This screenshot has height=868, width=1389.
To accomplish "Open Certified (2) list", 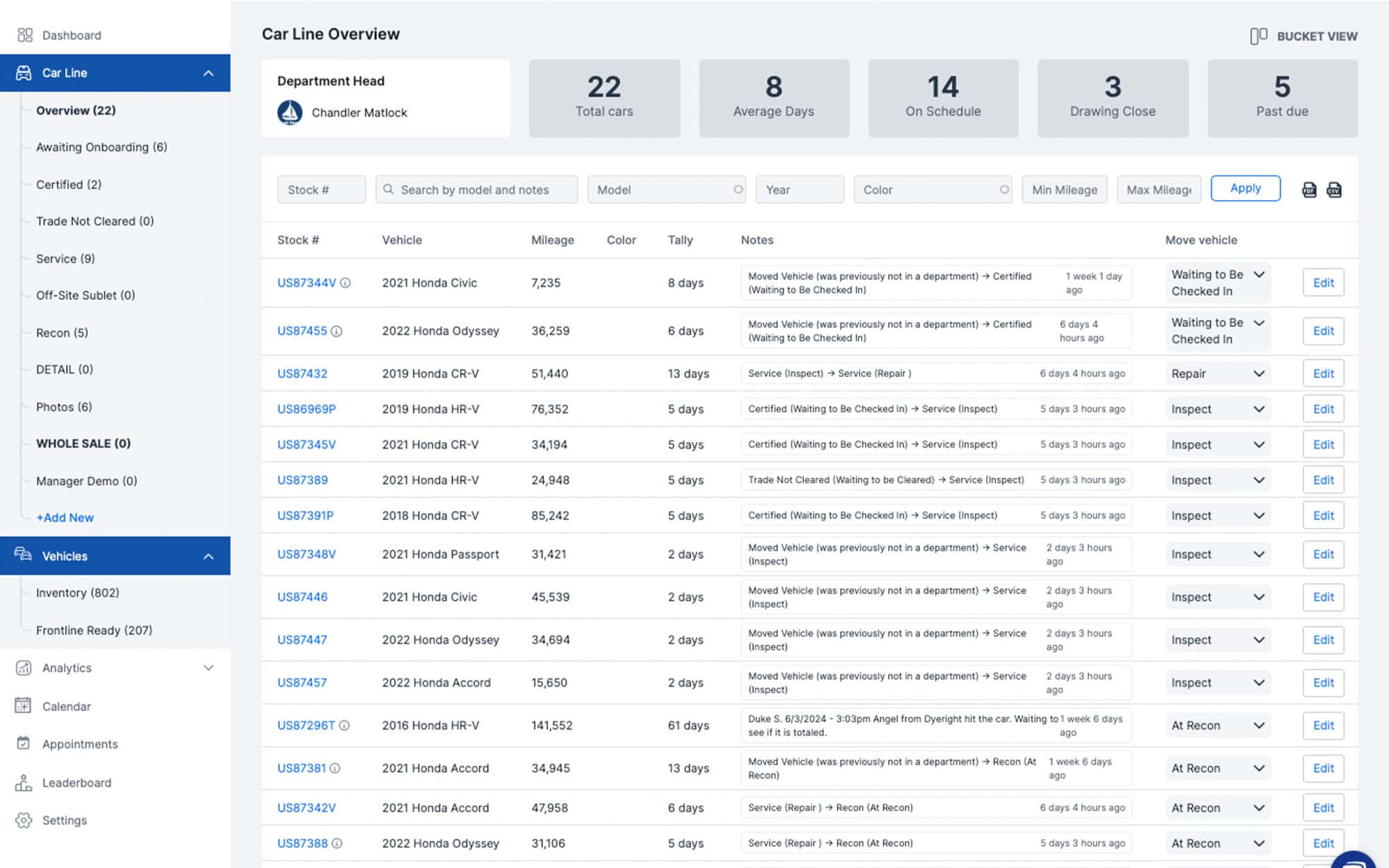I will tap(69, 184).
